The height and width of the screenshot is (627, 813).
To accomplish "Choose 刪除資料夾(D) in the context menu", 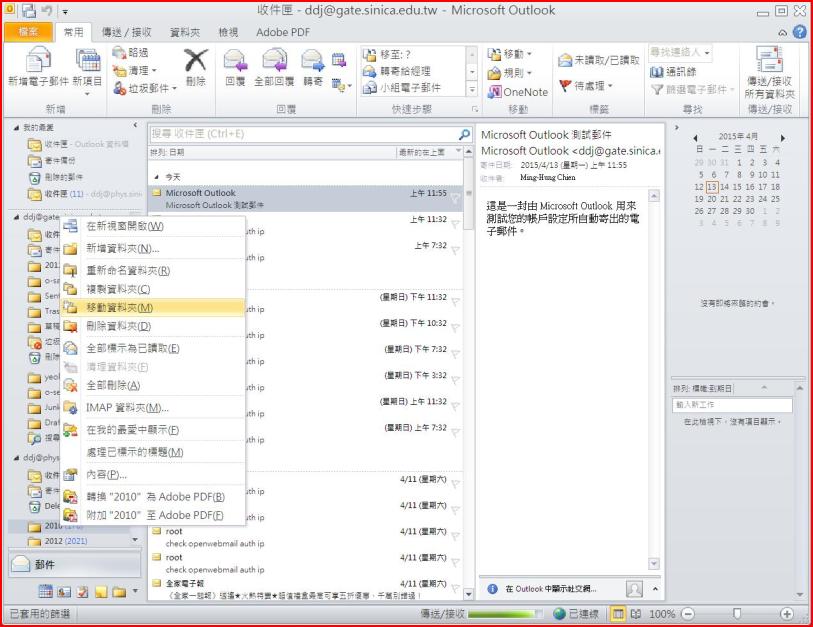I will 152,326.
